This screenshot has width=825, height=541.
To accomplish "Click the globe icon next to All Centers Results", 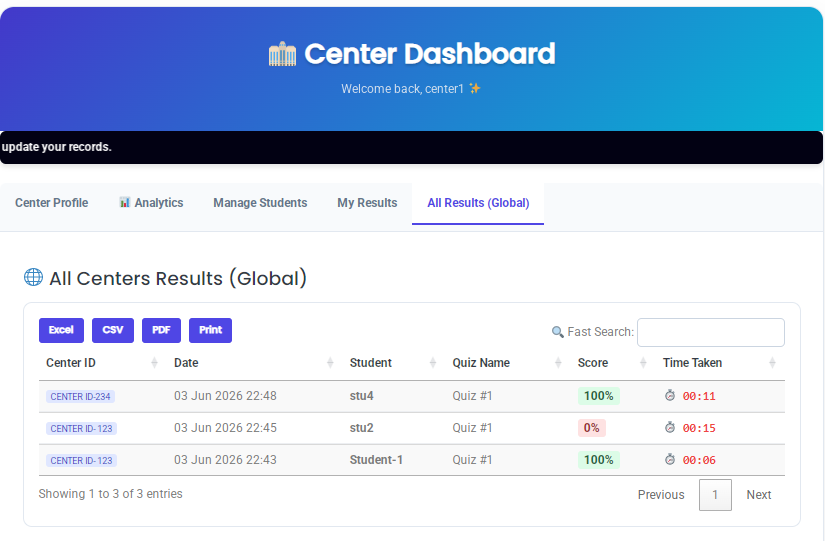I will (x=33, y=277).
